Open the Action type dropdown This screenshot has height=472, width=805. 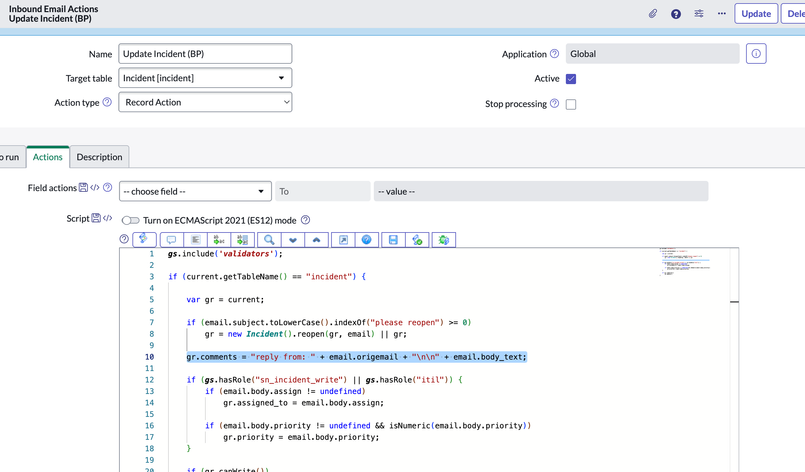point(205,102)
